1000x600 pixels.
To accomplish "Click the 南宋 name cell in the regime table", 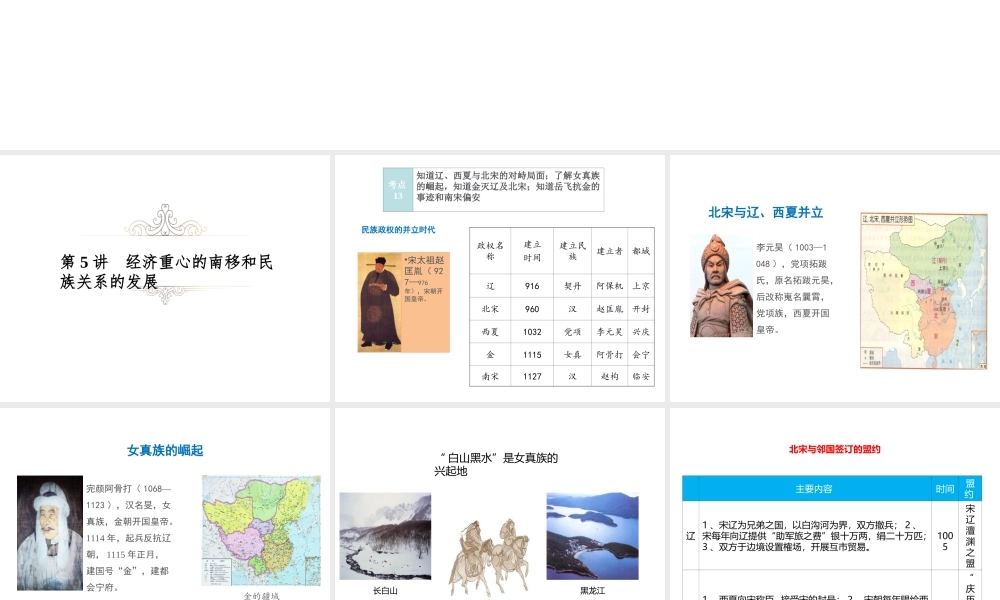I will [490, 376].
